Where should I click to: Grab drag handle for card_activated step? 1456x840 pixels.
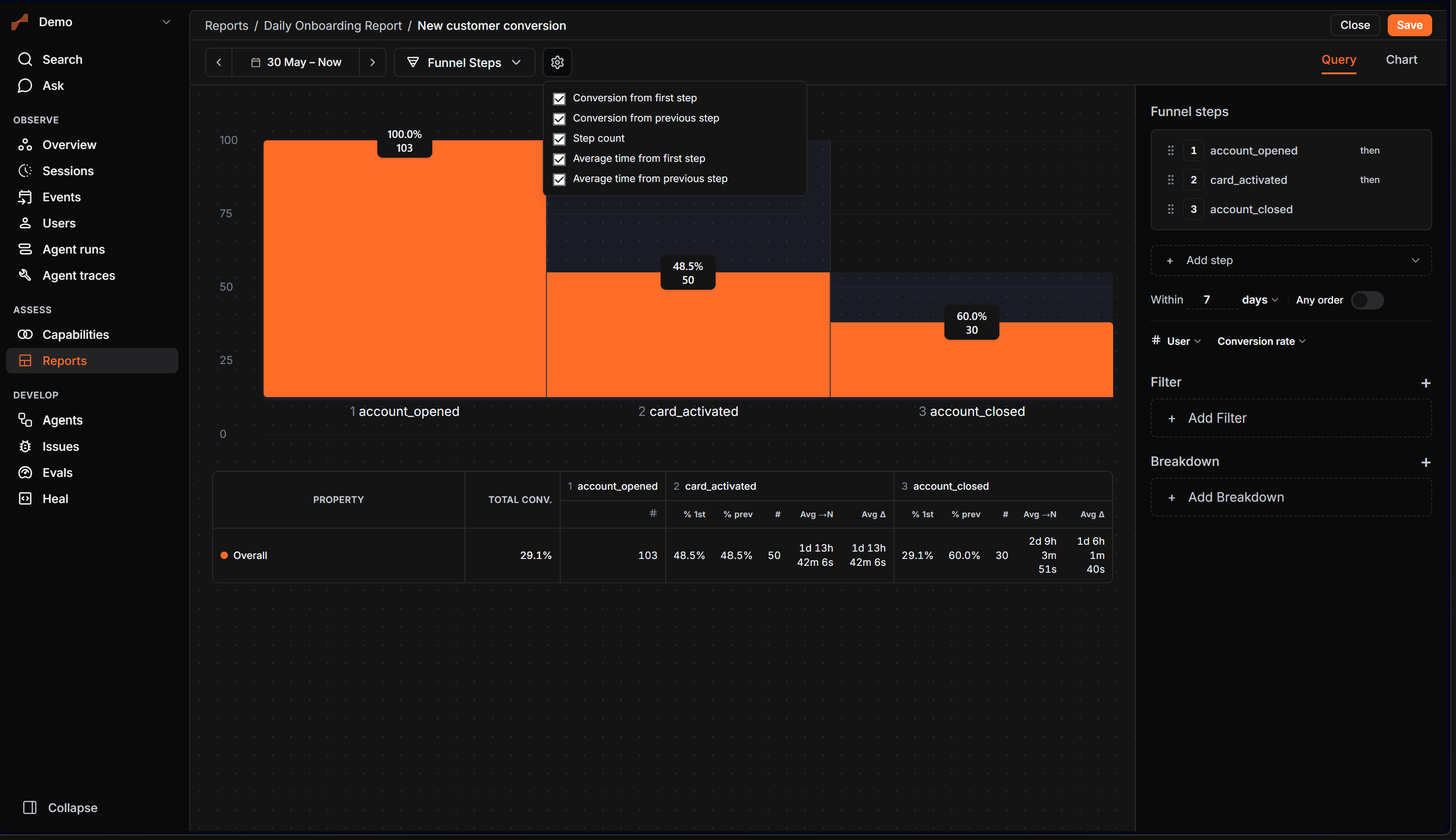tap(1170, 180)
